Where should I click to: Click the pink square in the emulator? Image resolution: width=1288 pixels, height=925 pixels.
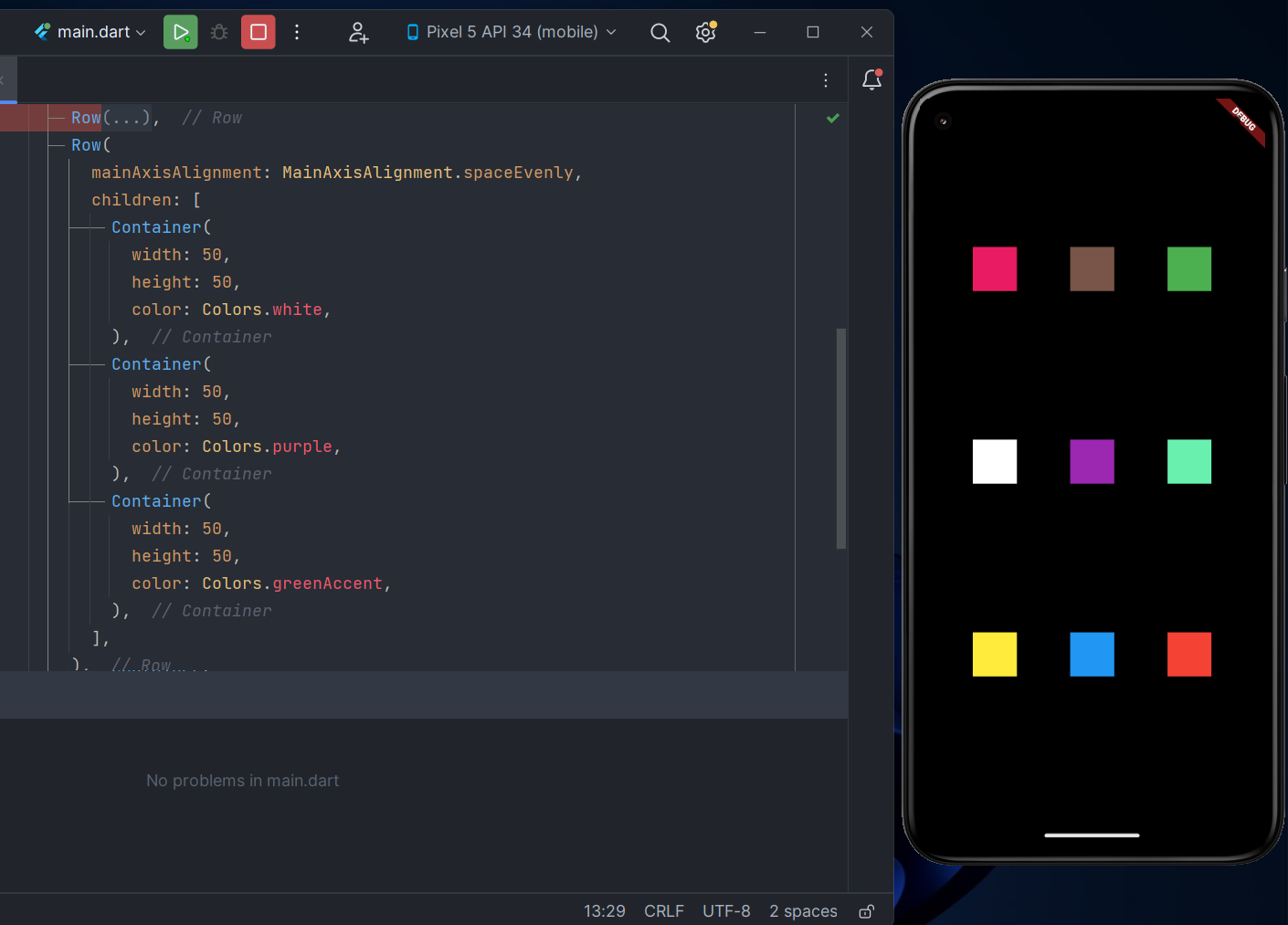[995, 269]
